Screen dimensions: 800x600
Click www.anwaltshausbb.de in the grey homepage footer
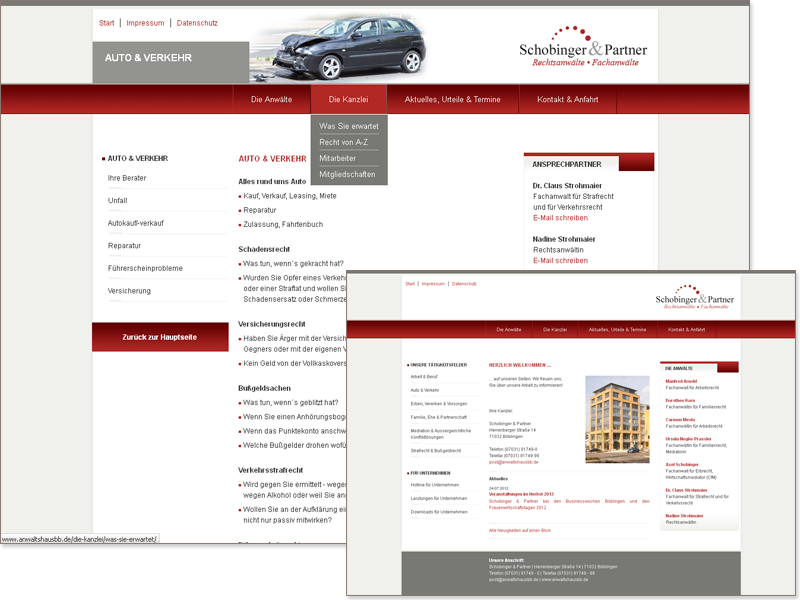pos(565,580)
